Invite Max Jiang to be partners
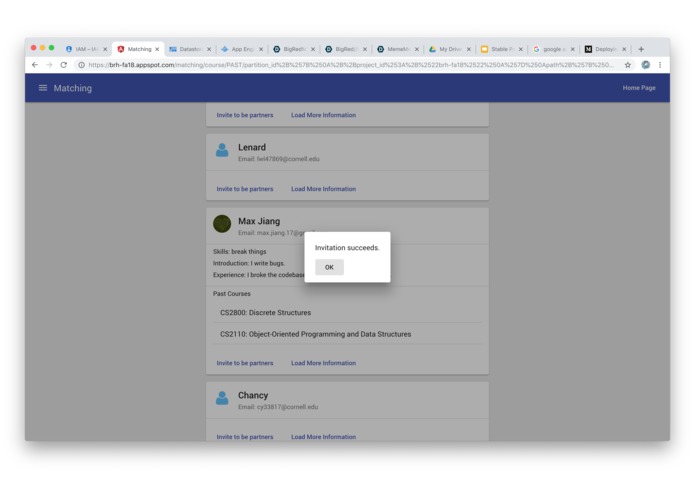Image resolution: width=695 pixels, height=494 pixels. [x=245, y=363]
